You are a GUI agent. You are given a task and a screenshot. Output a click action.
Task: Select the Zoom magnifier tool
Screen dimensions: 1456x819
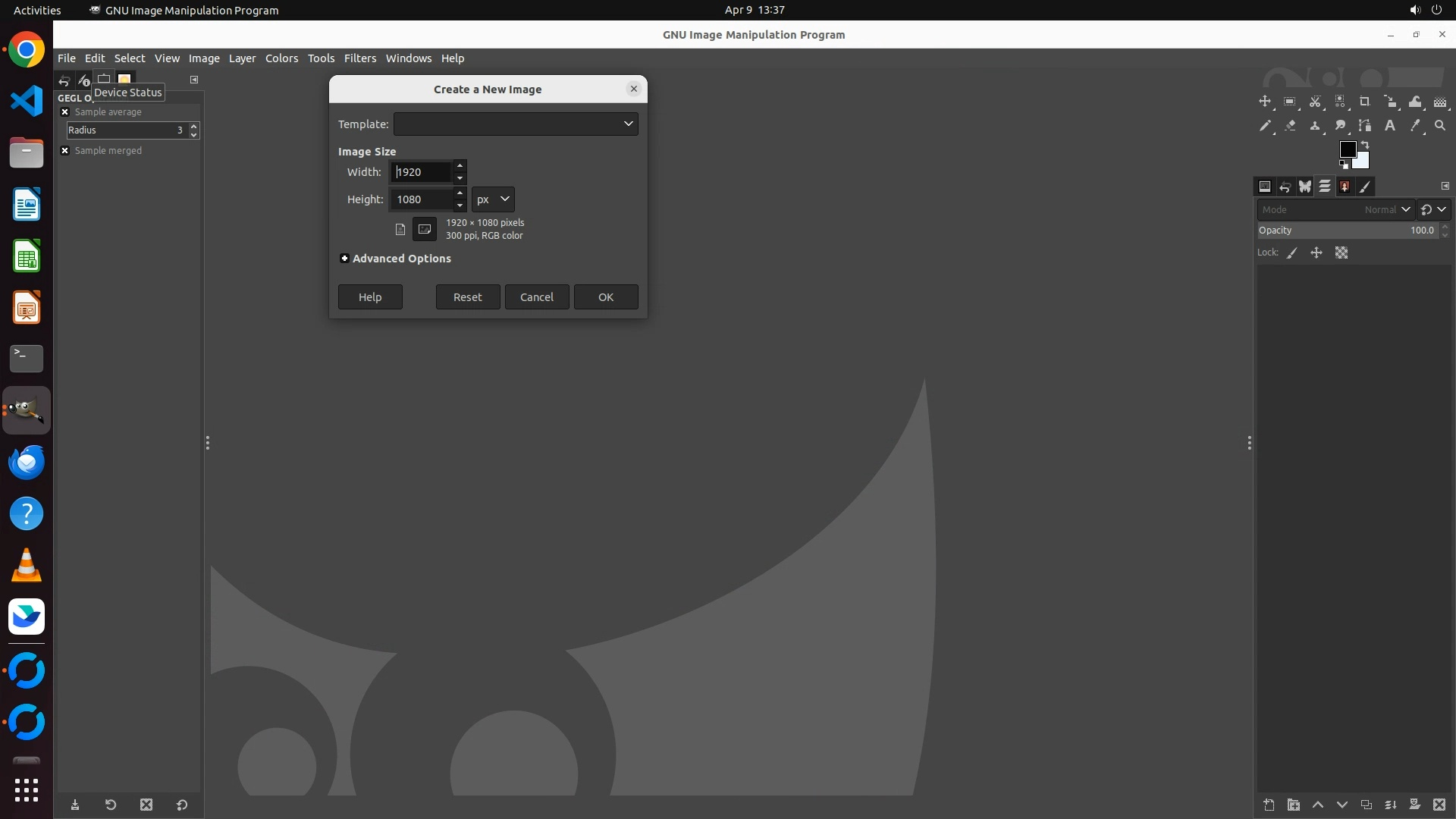click(x=1440, y=126)
